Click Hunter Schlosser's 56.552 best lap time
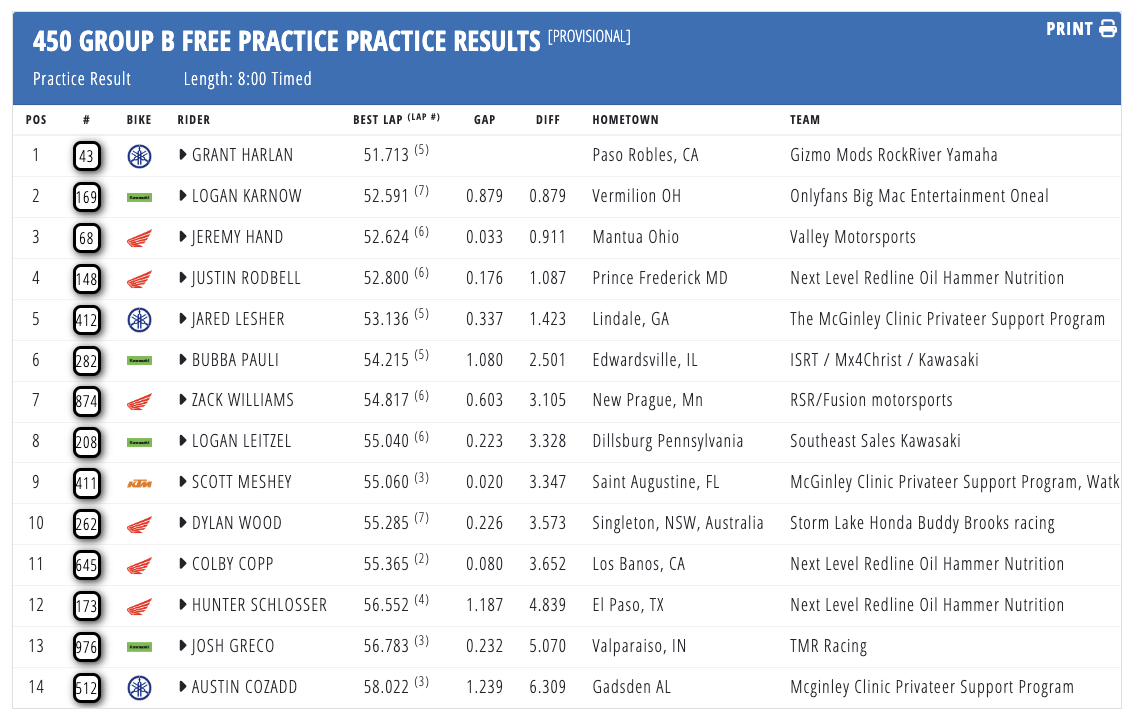This screenshot has width=1128, height=722. coord(386,605)
